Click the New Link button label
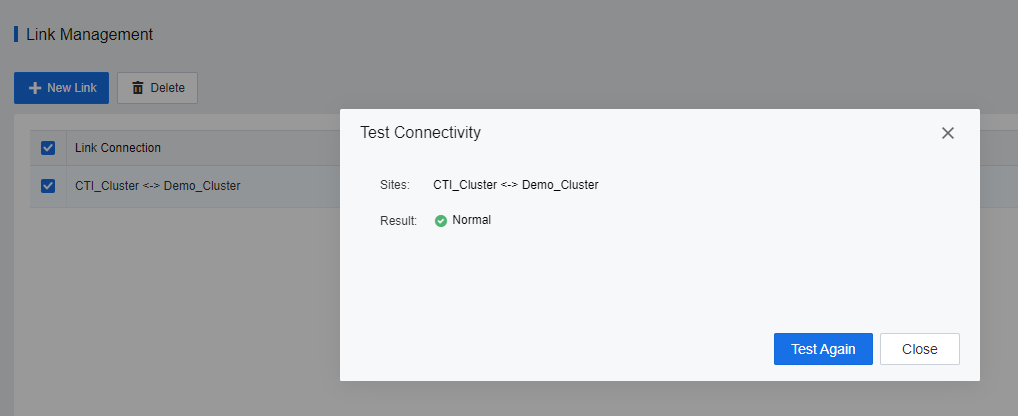Viewport: 1018px width, 416px height. pyautogui.click(x=72, y=88)
